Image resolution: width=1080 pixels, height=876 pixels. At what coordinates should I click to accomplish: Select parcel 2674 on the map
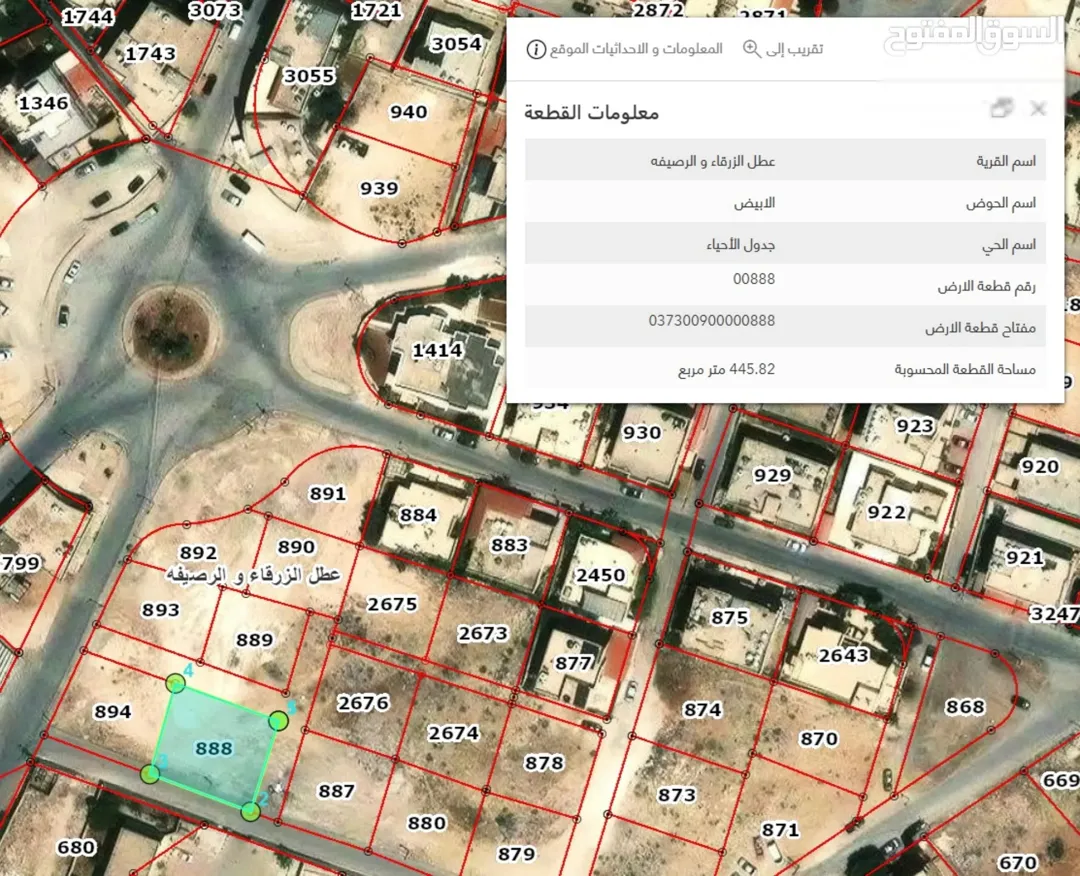(453, 733)
